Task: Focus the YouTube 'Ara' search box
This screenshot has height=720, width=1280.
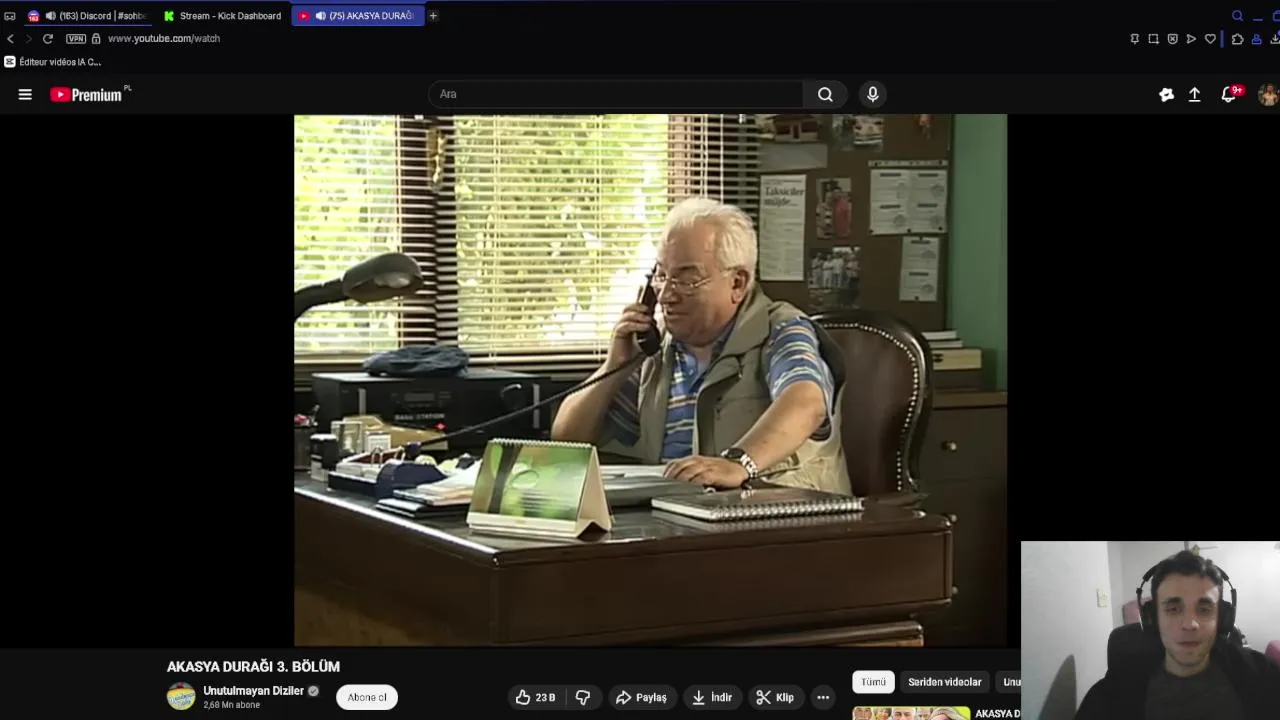Action: coord(615,94)
